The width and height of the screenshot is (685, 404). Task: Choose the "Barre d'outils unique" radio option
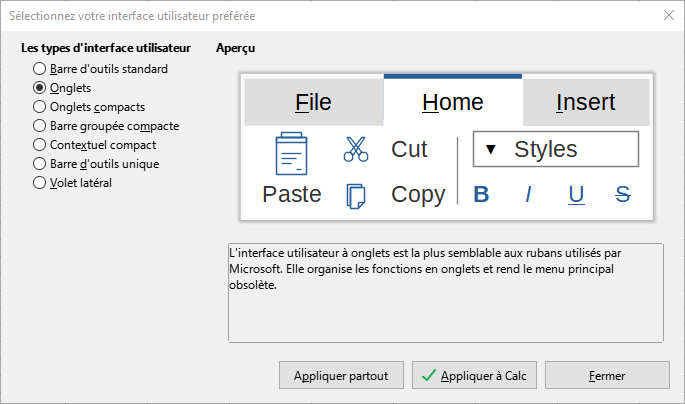click(96, 164)
